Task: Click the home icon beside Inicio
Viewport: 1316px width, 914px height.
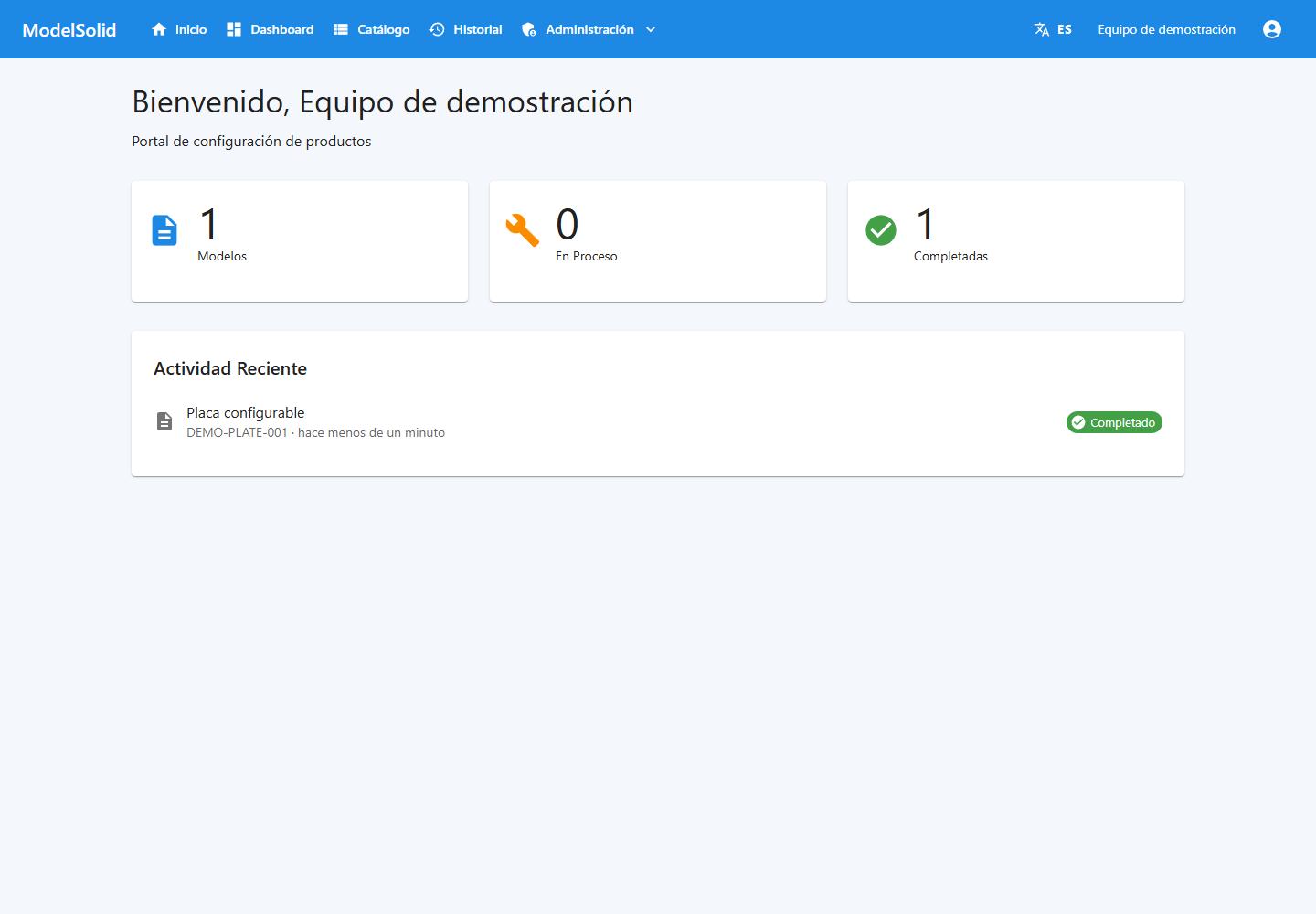Action: point(159,29)
